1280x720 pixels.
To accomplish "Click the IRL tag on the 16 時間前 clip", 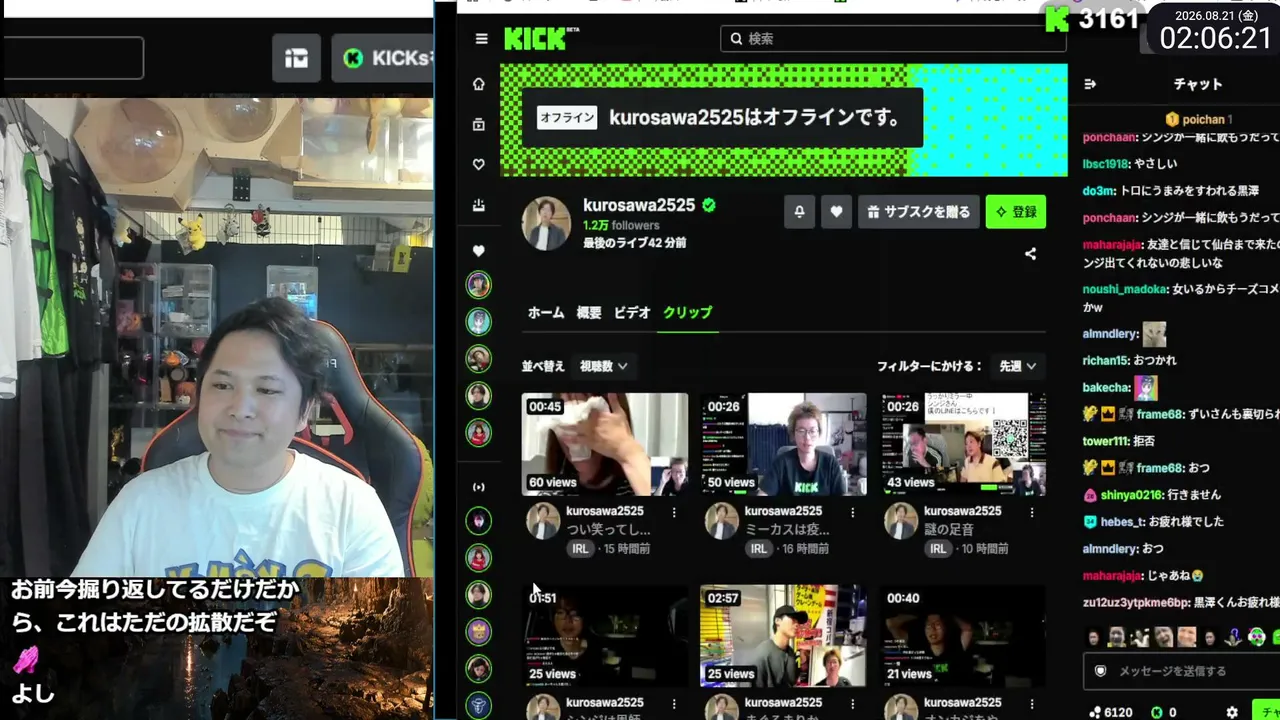I will coord(759,549).
